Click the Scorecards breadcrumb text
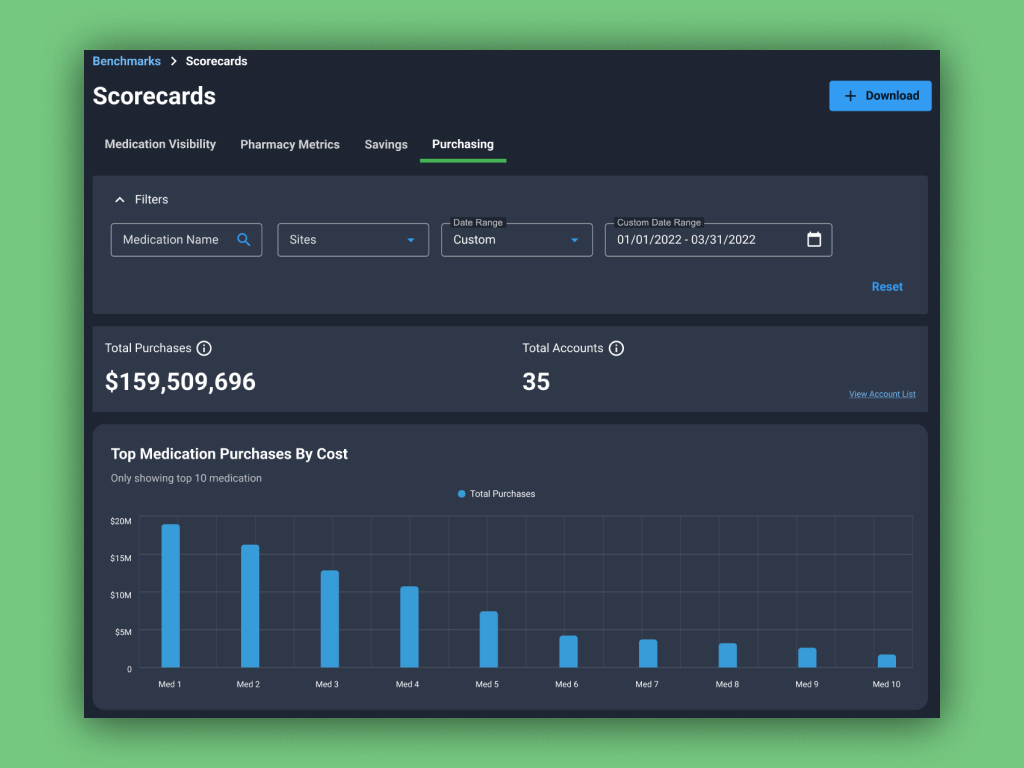This screenshot has height=768, width=1024. click(216, 61)
